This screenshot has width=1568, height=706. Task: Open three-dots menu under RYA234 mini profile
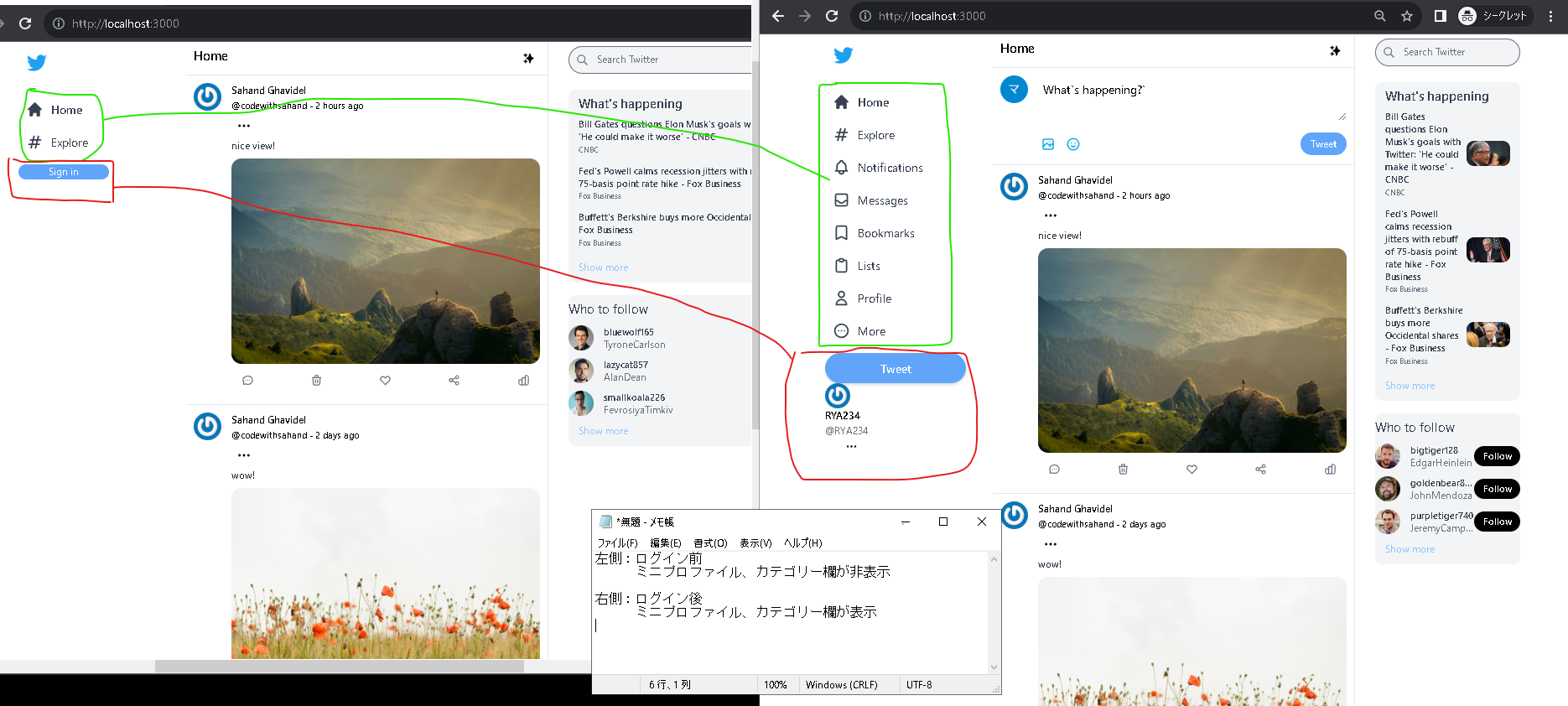[x=851, y=447]
